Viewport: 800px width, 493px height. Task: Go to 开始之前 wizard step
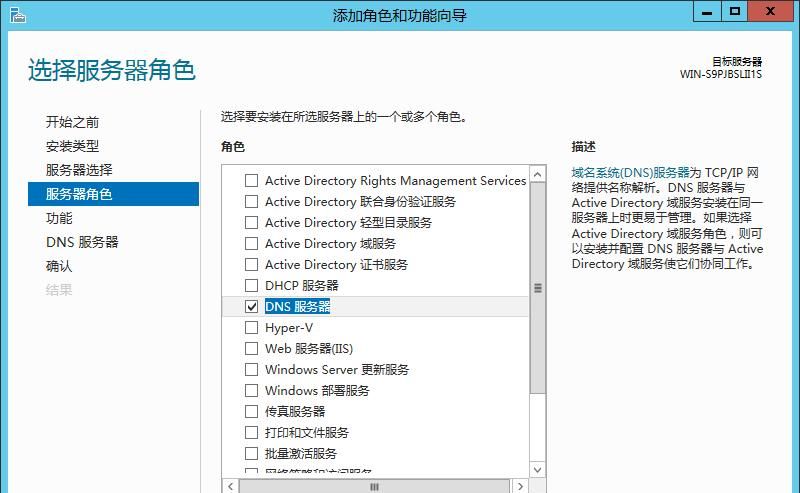[72, 122]
